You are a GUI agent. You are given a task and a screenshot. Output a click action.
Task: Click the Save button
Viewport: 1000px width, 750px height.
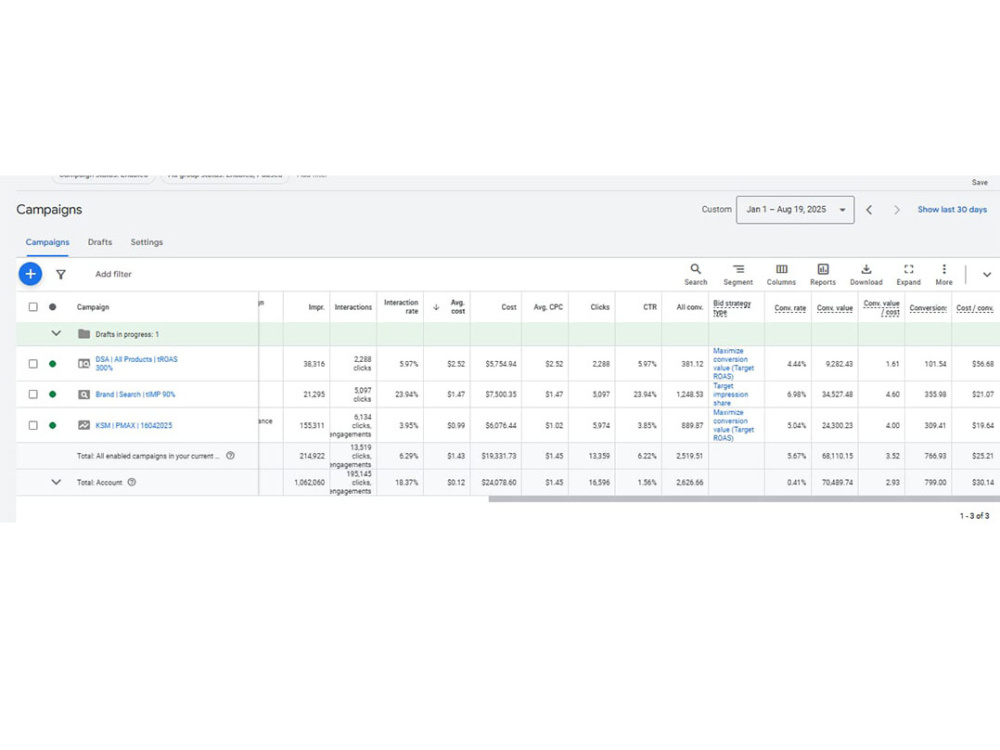(979, 182)
